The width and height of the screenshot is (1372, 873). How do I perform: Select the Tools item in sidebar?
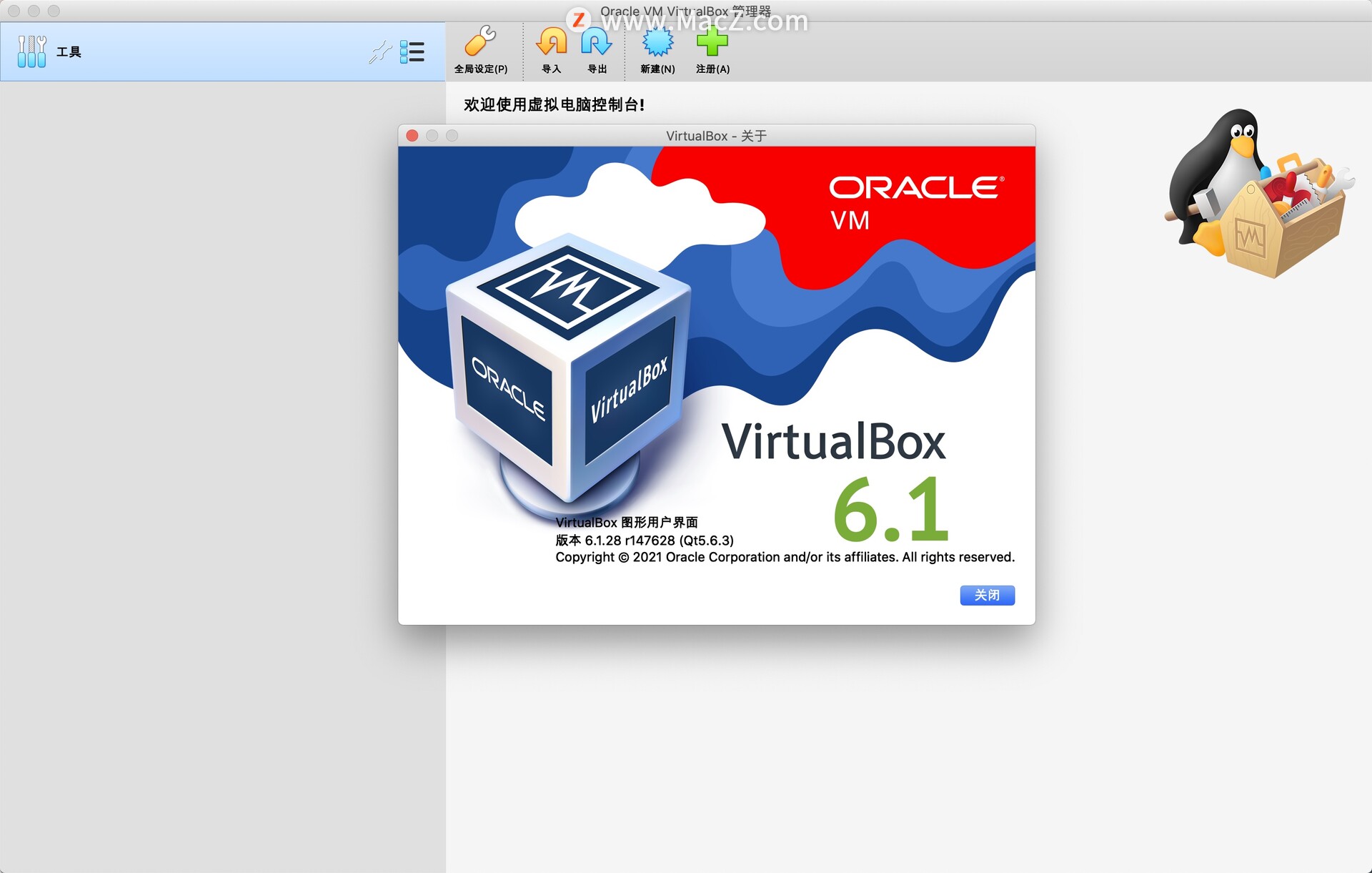point(222,51)
